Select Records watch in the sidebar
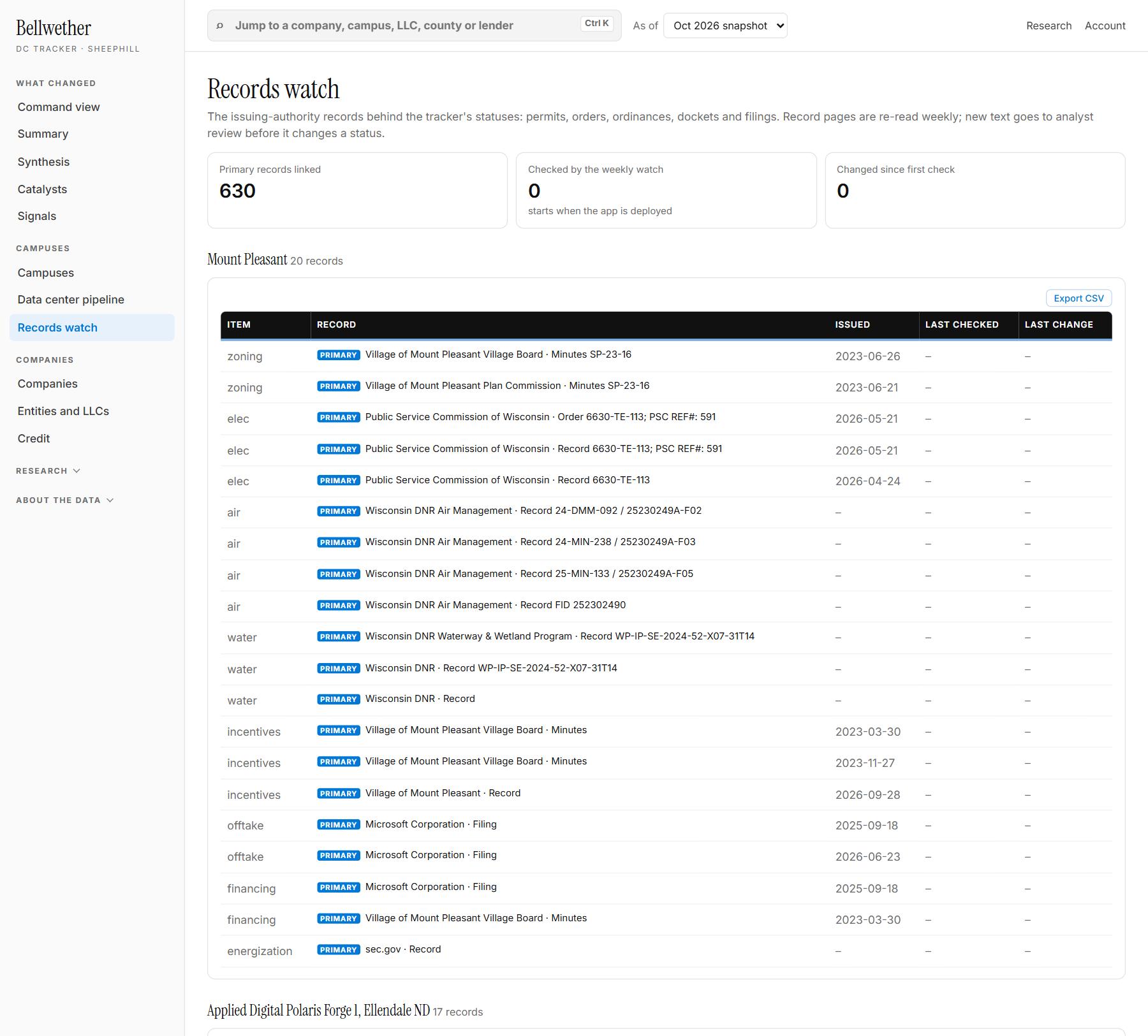This screenshot has width=1148, height=1036. pos(92,328)
